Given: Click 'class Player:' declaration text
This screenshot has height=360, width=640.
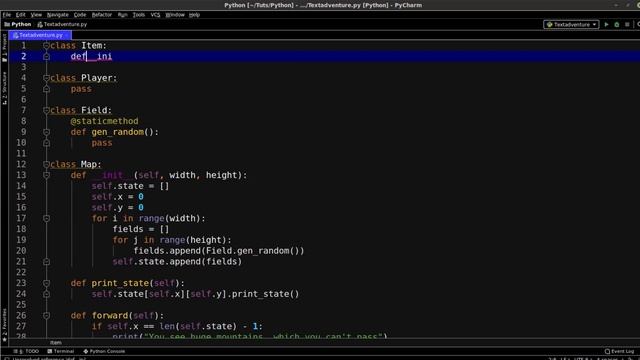Looking at the screenshot, I should coord(84,78).
